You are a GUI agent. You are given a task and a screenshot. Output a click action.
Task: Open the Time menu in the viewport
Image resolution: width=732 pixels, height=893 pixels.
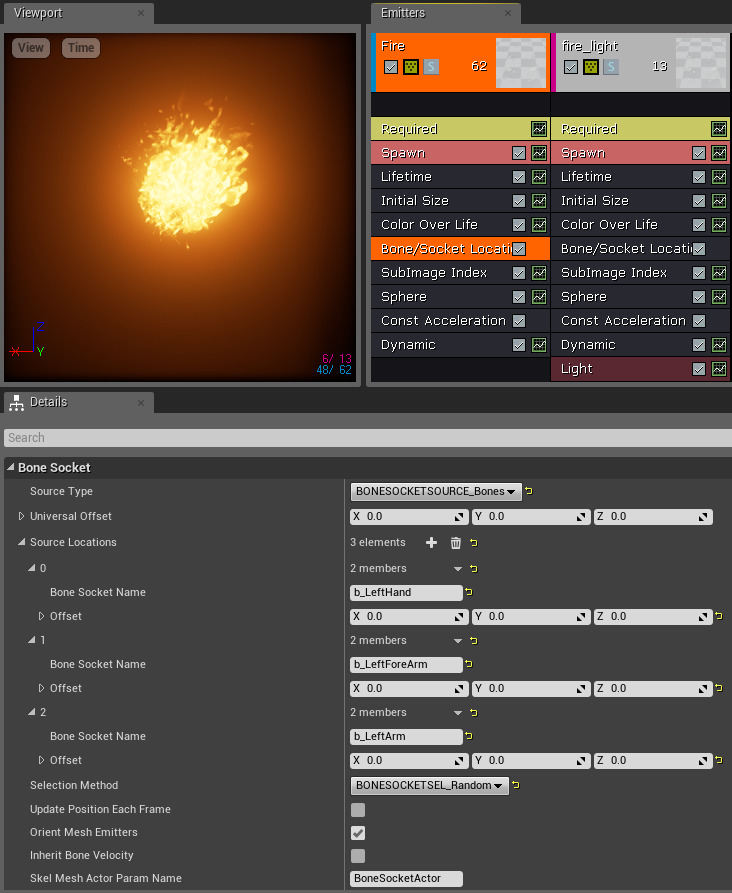pyautogui.click(x=81, y=47)
